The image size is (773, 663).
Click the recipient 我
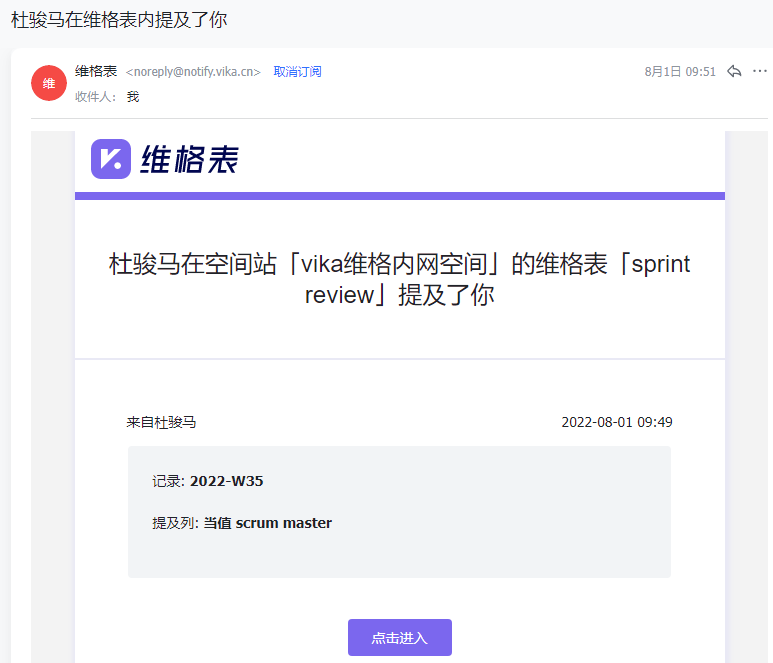coord(133,97)
